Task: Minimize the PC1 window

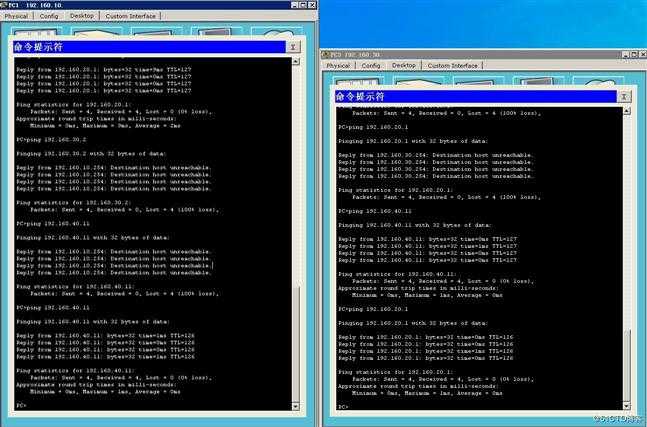Action: (x=295, y=5)
